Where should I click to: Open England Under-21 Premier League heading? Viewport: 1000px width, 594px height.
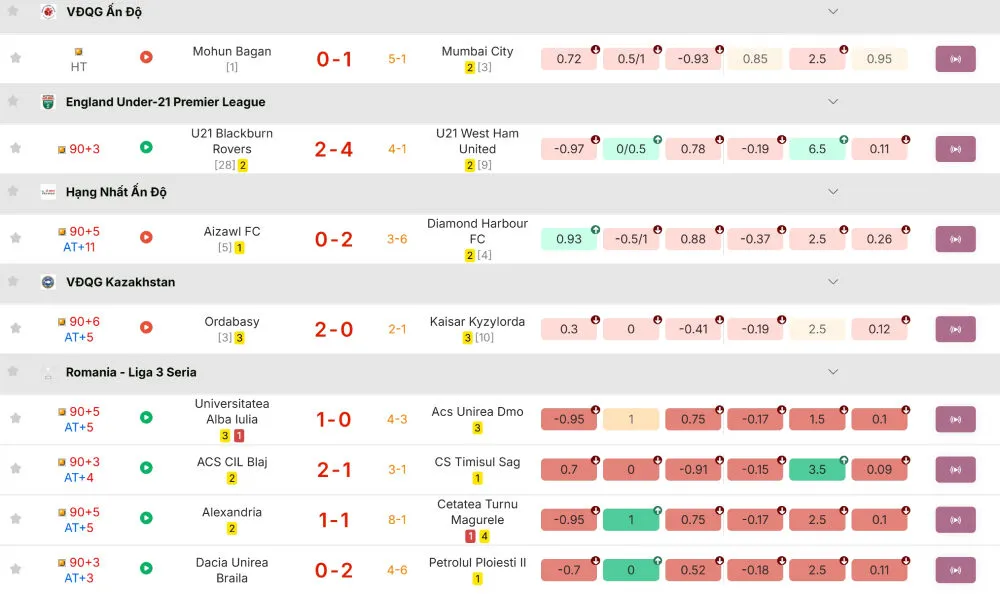[165, 102]
